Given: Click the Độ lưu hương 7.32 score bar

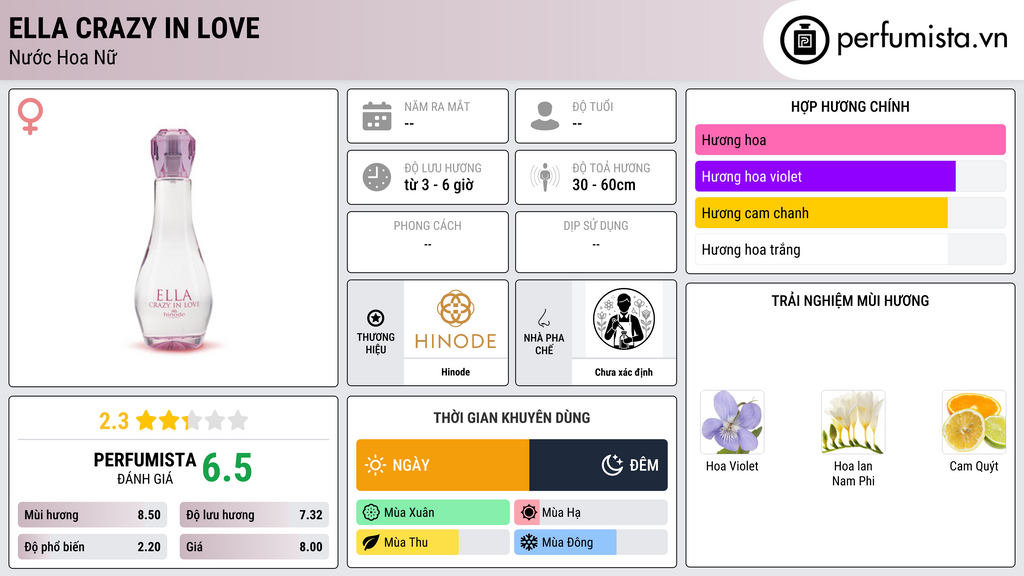Looking at the screenshot, I should point(254,515).
